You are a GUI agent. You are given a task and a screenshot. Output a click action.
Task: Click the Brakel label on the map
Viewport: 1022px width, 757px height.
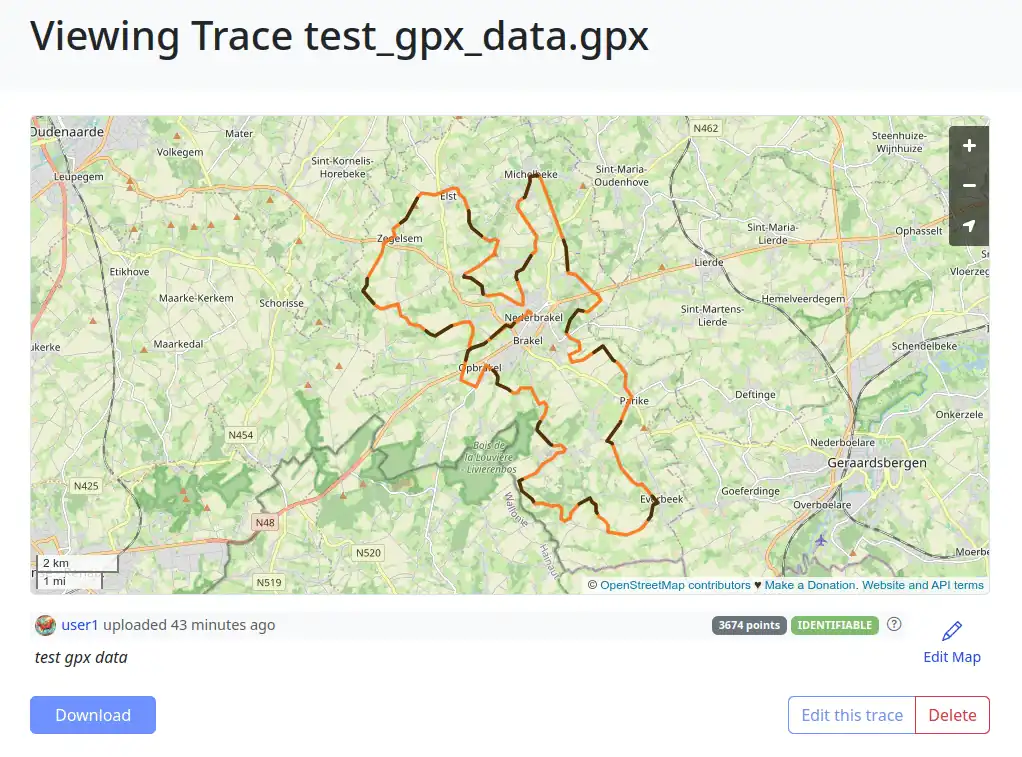point(527,341)
